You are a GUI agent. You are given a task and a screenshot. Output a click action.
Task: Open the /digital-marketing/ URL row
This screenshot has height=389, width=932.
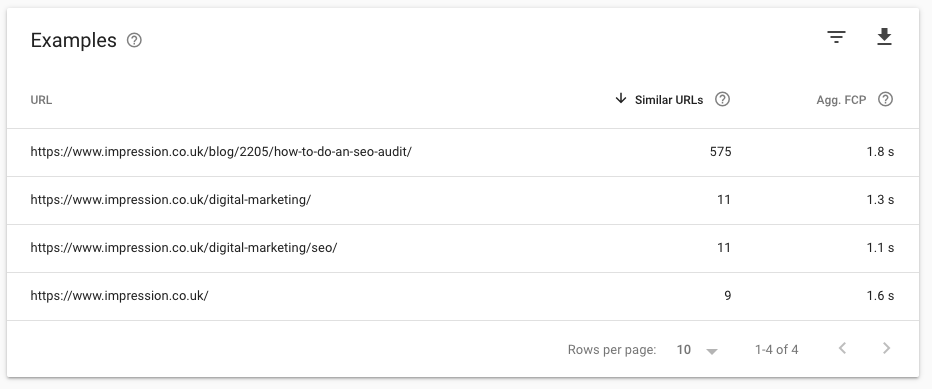(462, 200)
